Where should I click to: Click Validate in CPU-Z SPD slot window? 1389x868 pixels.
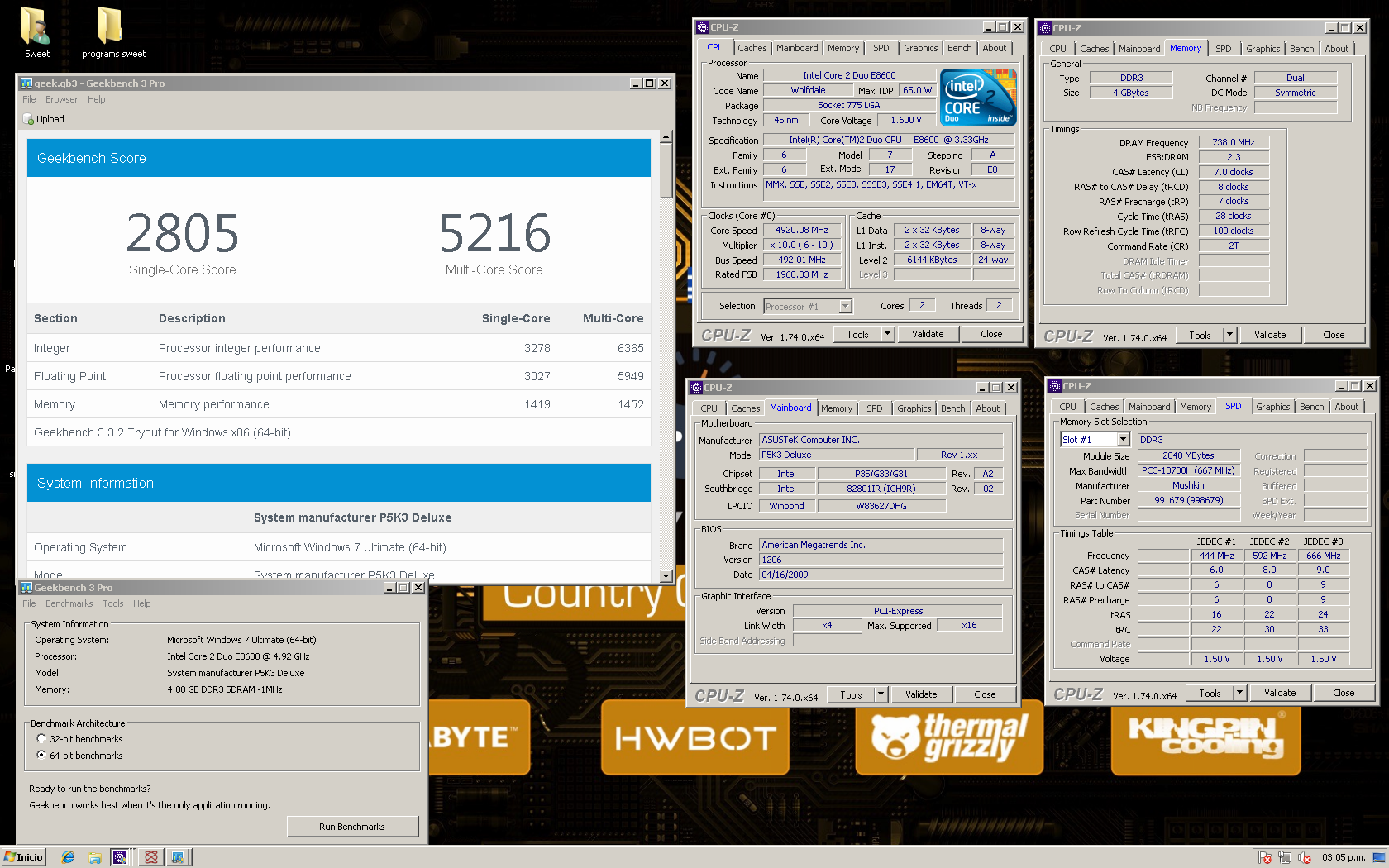tap(1280, 693)
